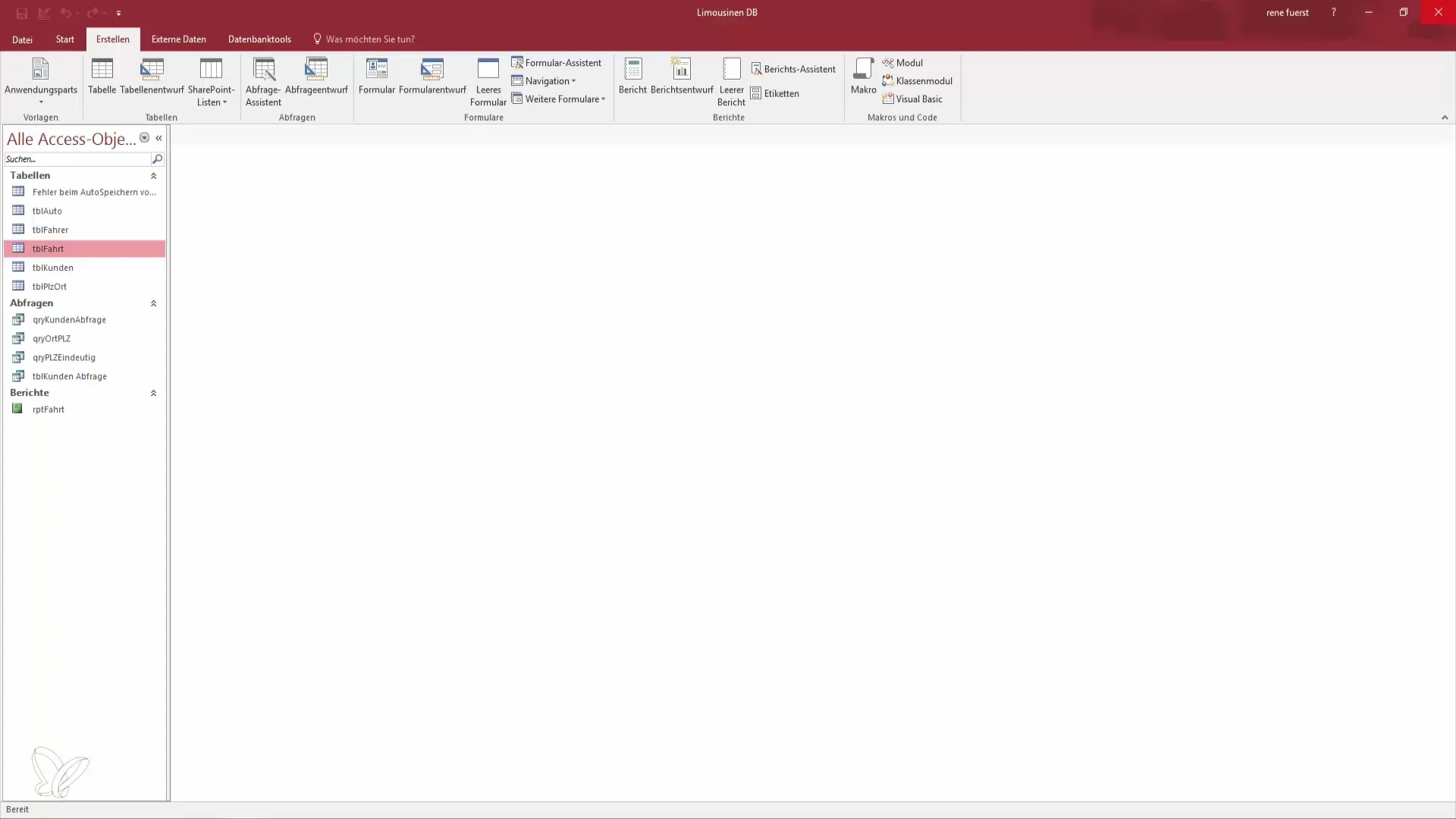The image size is (1456, 819).
Task: Select the qryKundenAbfrage query
Action: pos(84,320)
